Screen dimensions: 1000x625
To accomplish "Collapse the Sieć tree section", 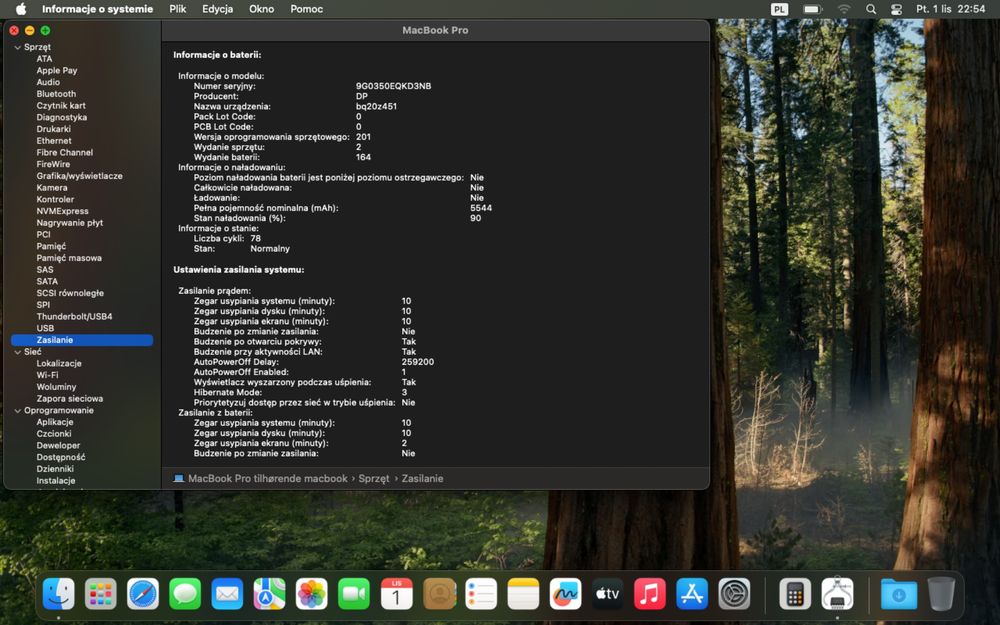I will tap(17, 352).
